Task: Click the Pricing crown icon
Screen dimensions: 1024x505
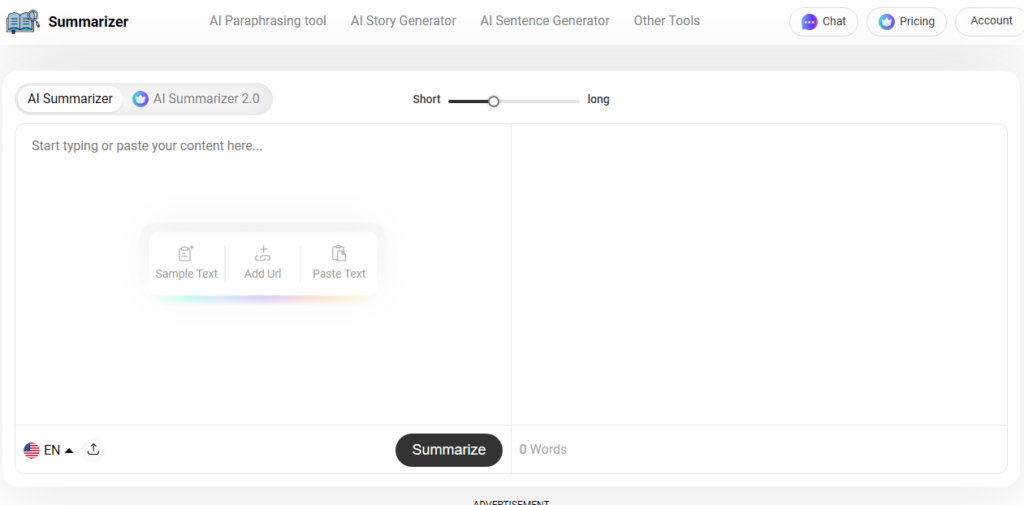Action: 886,22
